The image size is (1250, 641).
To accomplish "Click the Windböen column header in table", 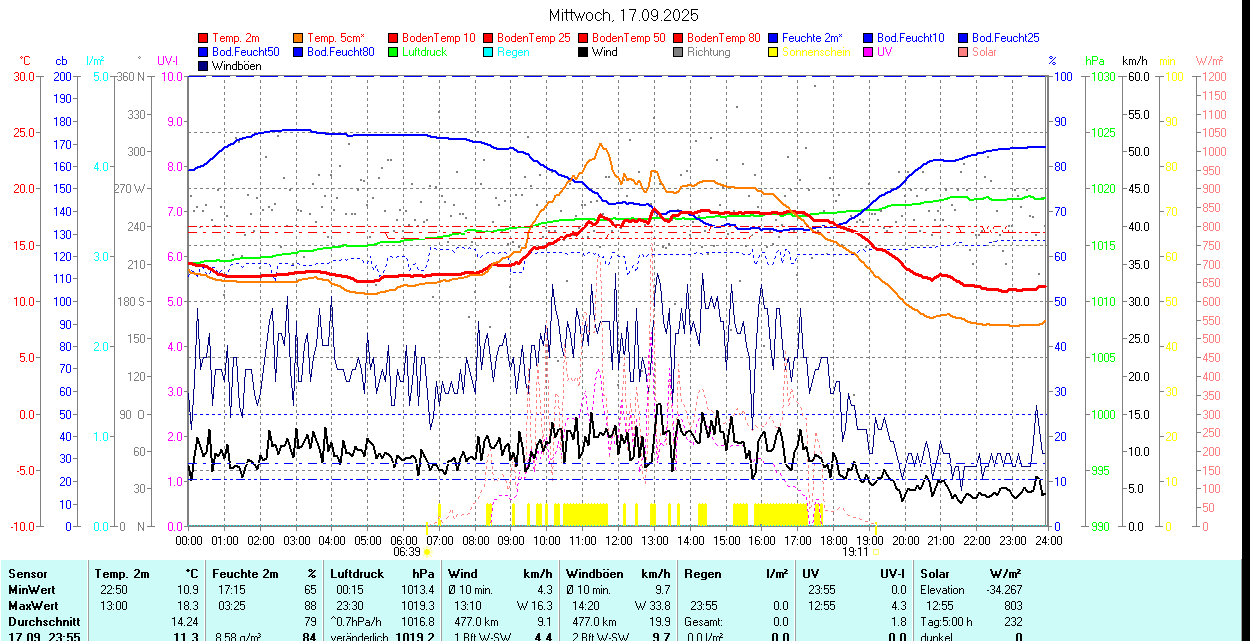I will [594, 574].
